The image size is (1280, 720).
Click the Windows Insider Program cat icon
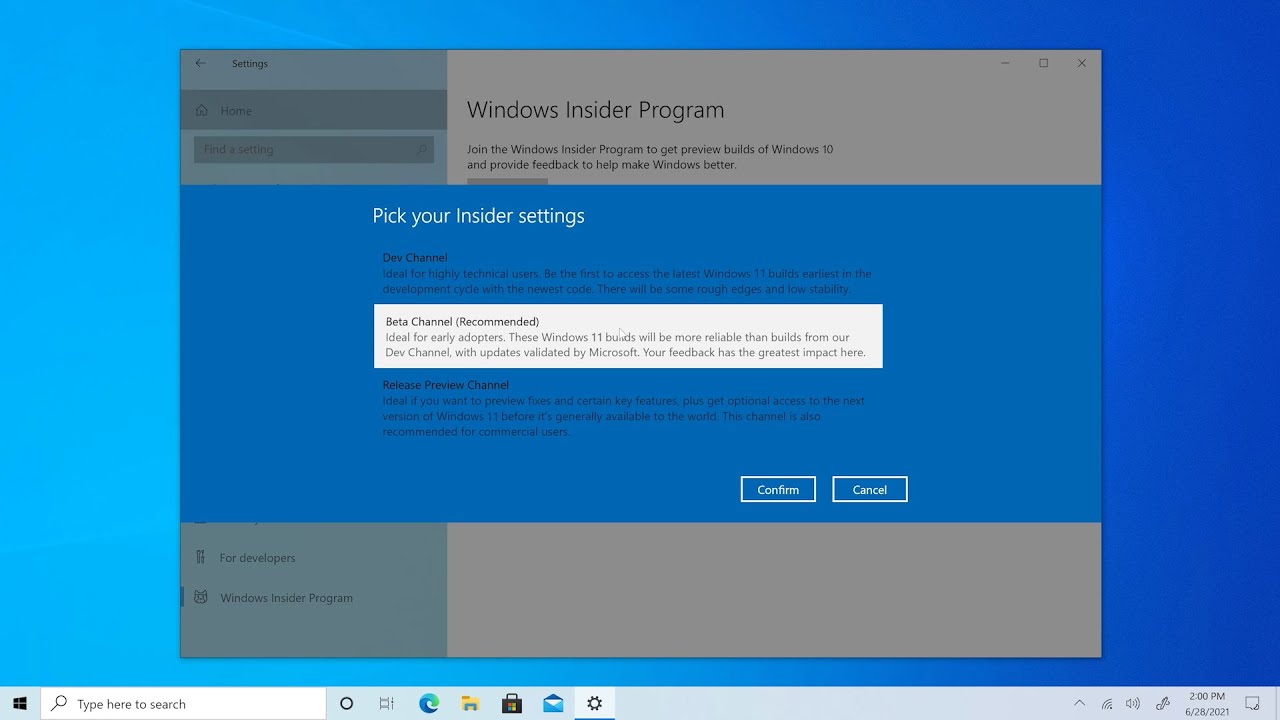[201, 597]
